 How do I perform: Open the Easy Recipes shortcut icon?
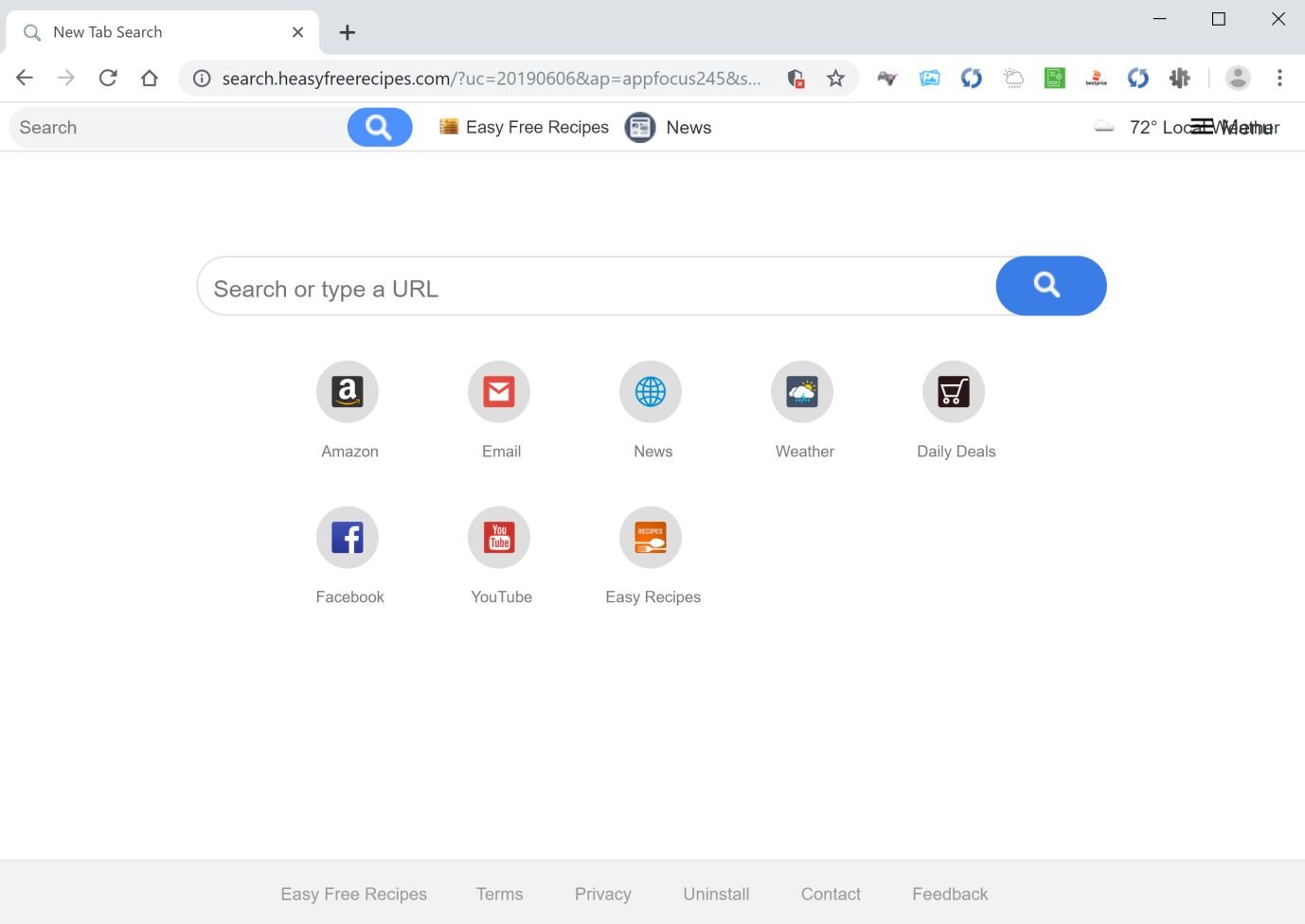point(651,538)
